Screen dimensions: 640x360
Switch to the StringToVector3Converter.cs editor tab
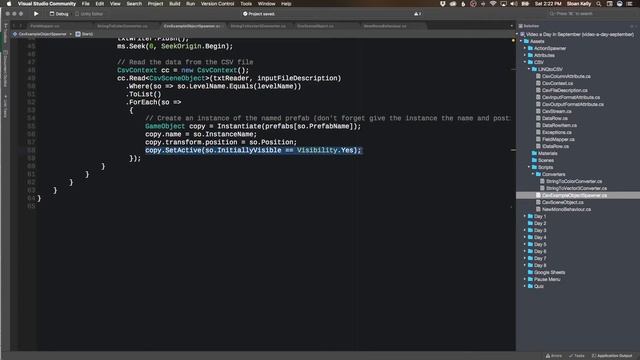(258, 26)
